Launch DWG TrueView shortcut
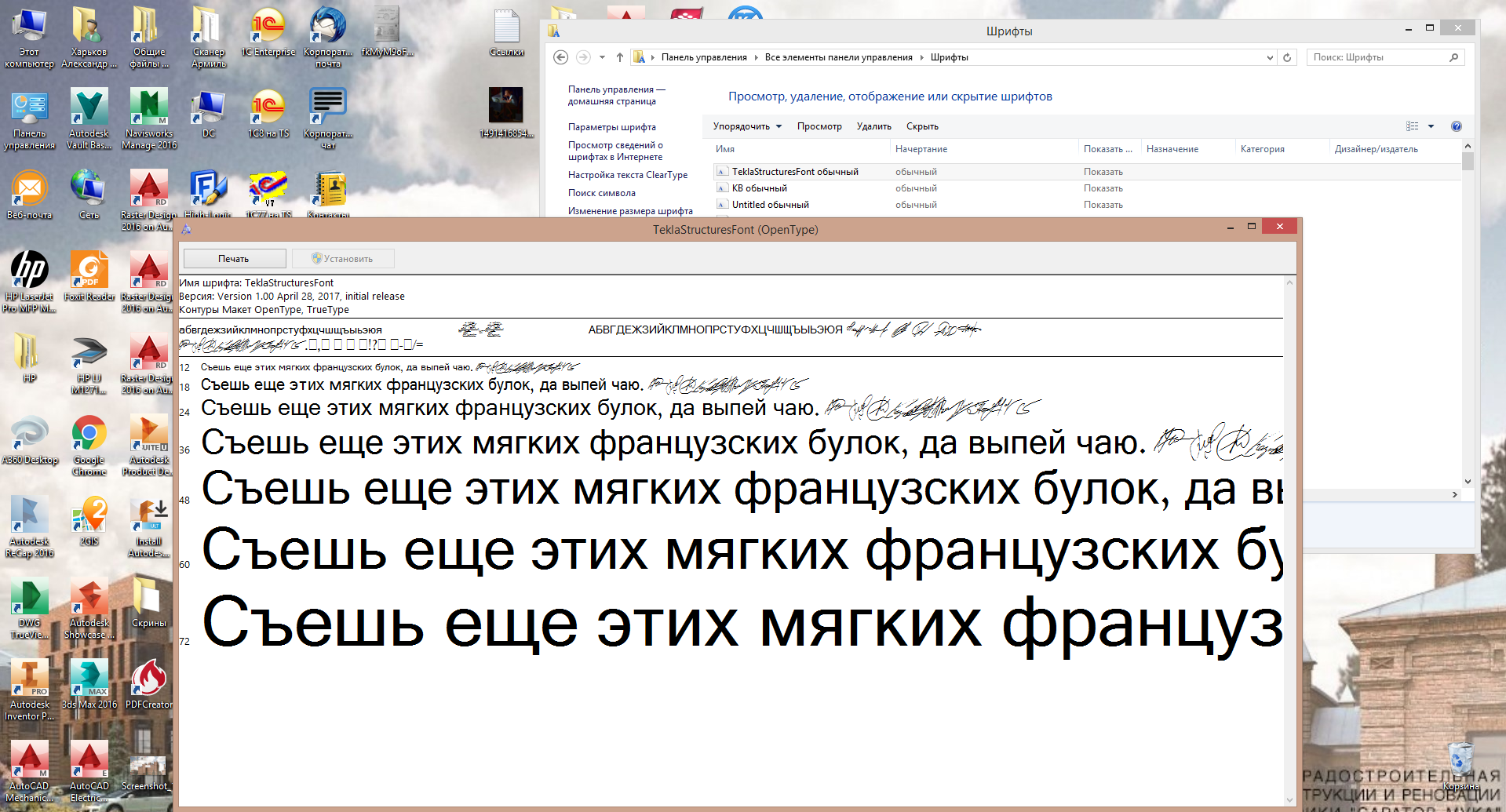The height and width of the screenshot is (812, 1506). (29, 608)
